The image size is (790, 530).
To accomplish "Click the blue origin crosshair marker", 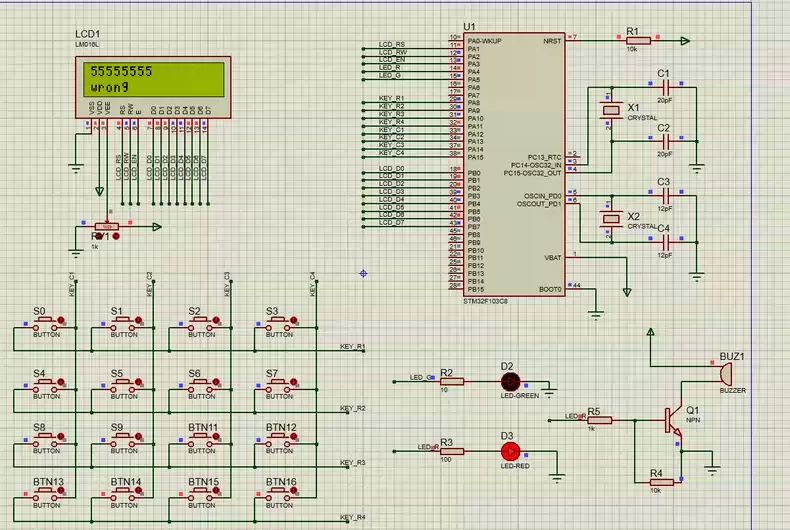I will pyautogui.click(x=363, y=274).
